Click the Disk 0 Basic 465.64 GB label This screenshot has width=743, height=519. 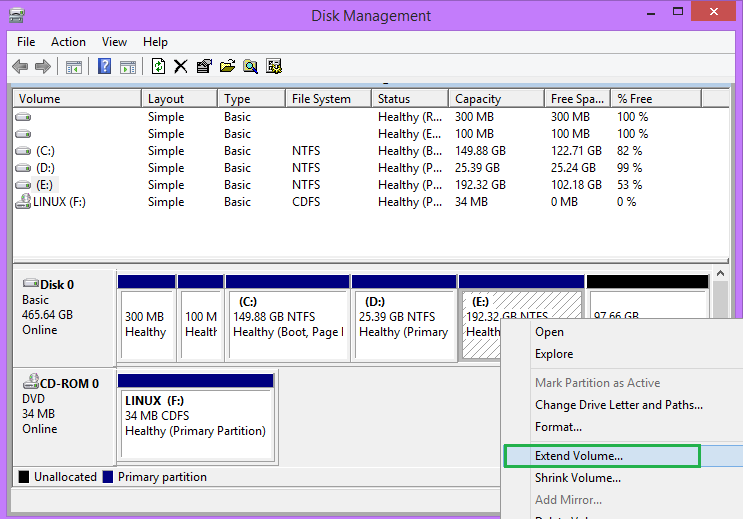pyautogui.click(x=64, y=317)
